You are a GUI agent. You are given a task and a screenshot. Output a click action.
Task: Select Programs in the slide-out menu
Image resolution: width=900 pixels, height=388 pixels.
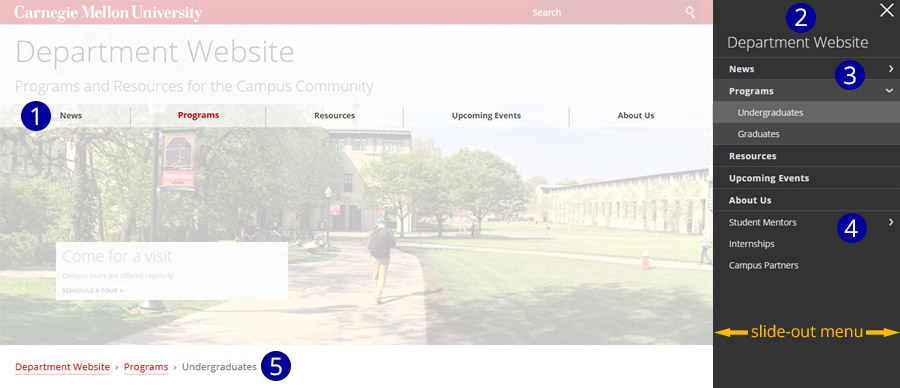(751, 91)
